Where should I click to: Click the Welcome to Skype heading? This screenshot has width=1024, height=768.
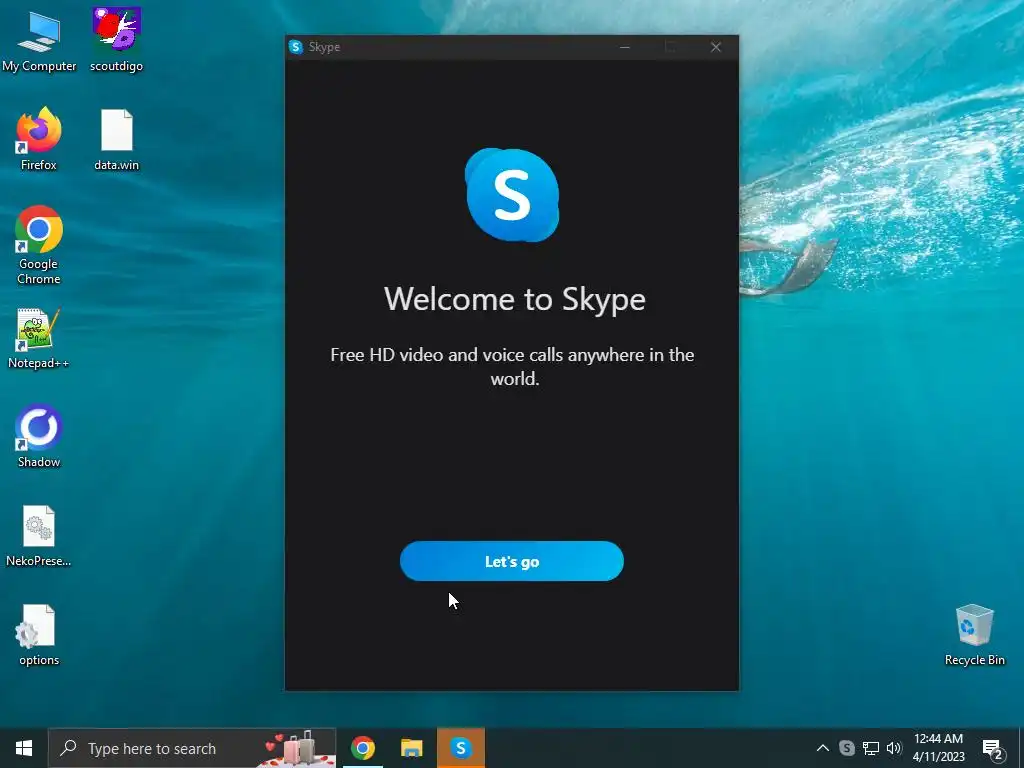pyautogui.click(x=515, y=299)
